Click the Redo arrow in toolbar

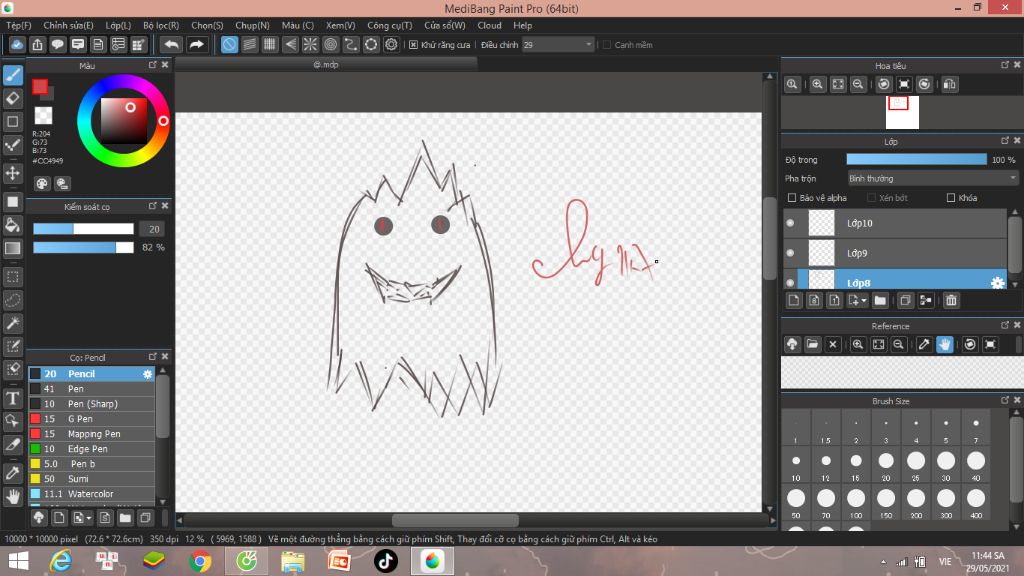tap(196, 44)
